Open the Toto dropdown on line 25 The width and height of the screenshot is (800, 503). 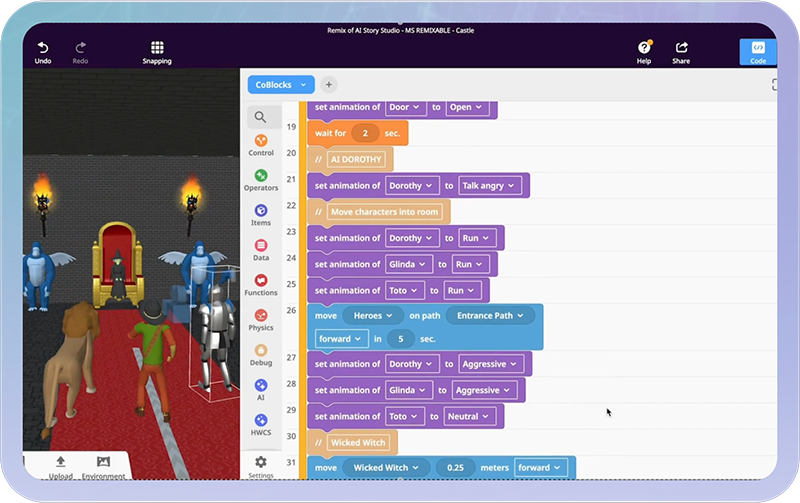pyautogui.click(x=404, y=290)
